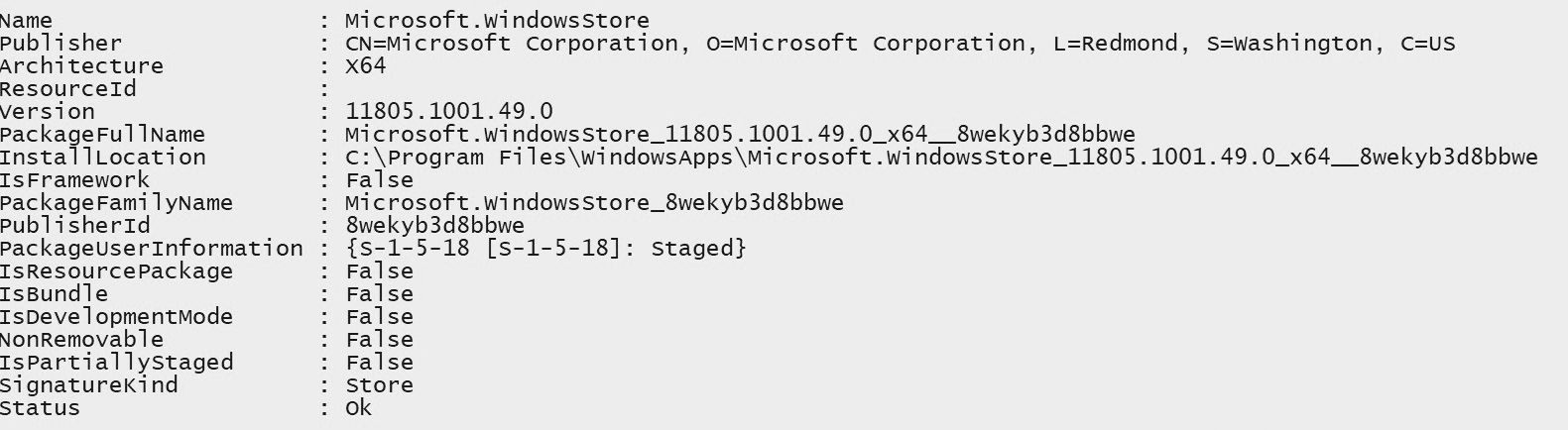
Task: Click the x64 Architecture value
Action: (365, 66)
